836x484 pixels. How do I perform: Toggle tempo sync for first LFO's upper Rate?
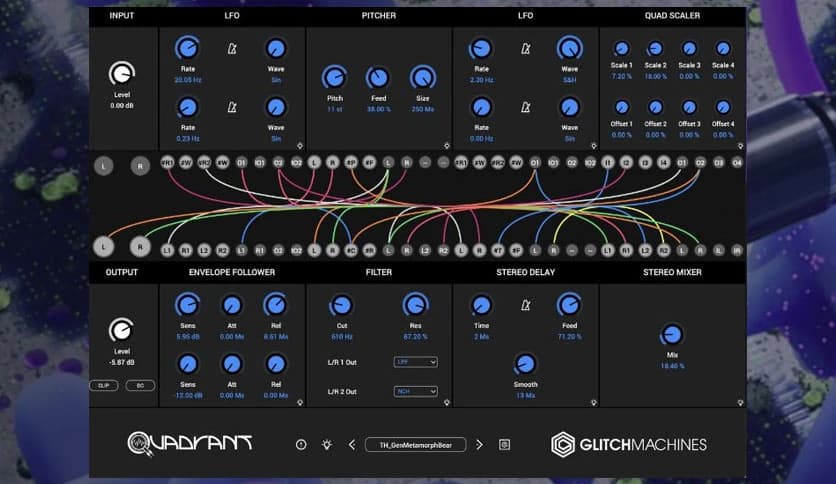[x=232, y=49]
